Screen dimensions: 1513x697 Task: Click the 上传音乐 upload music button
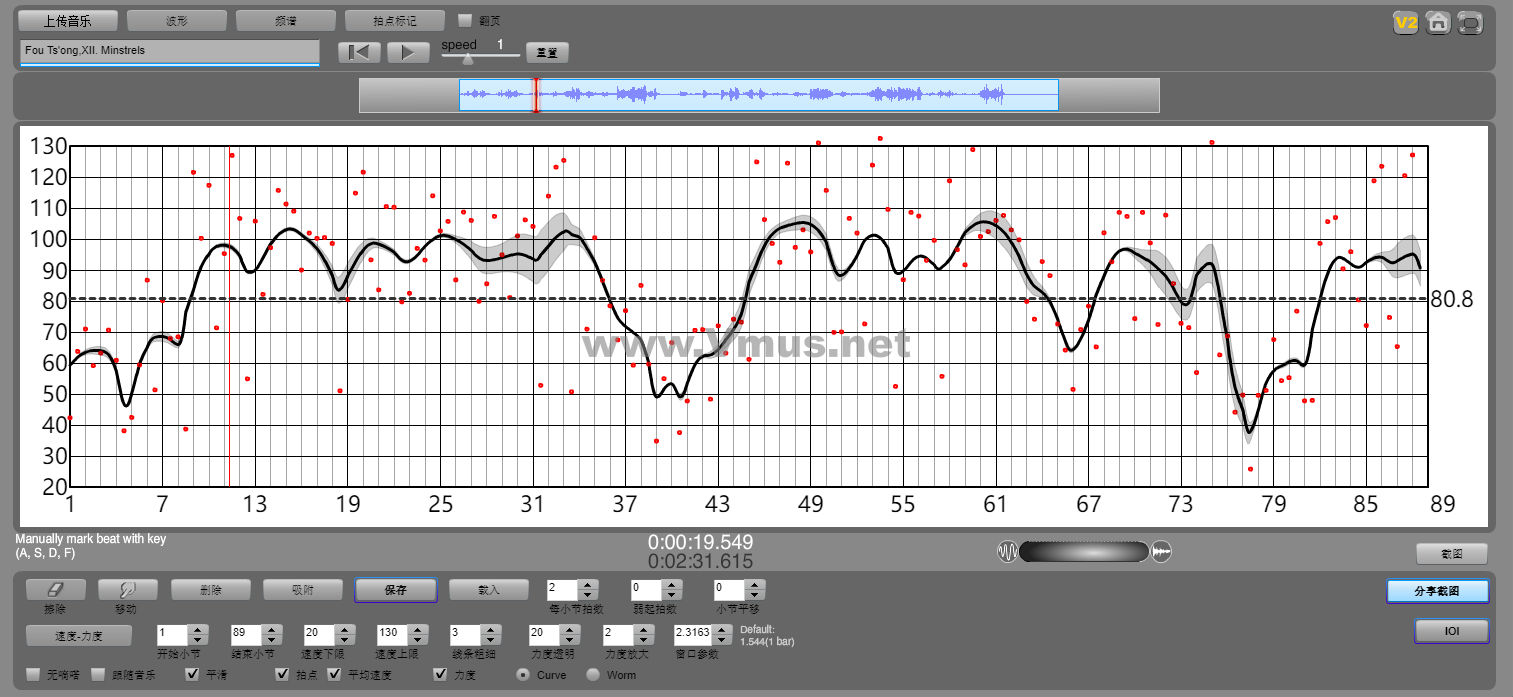(68, 21)
